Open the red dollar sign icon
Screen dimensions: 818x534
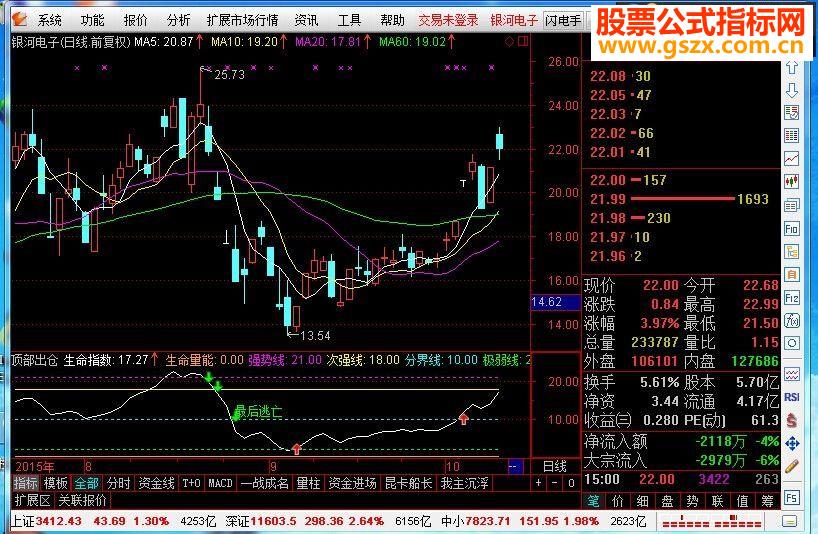click(x=792, y=420)
